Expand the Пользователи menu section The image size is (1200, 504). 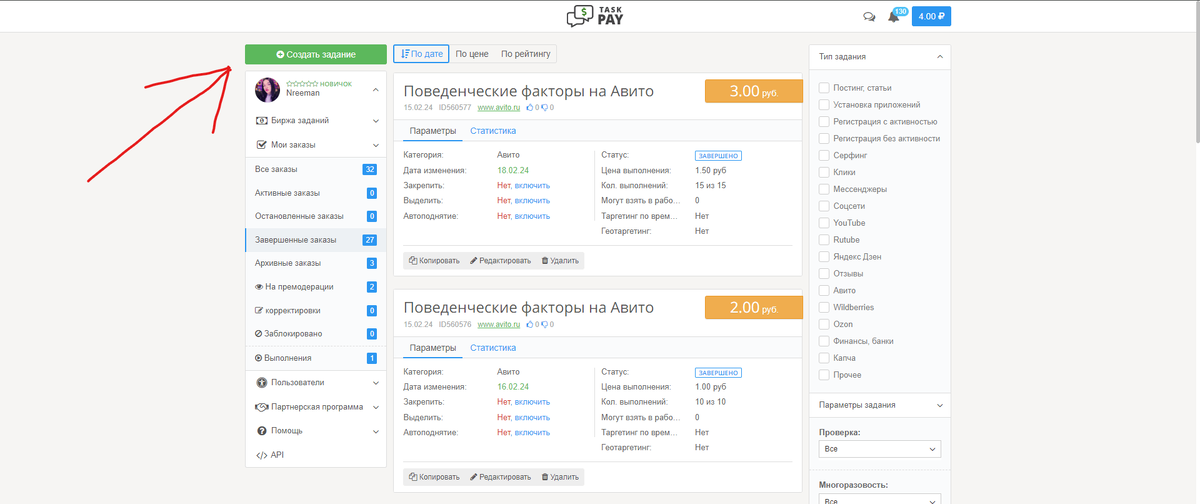pos(376,383)
